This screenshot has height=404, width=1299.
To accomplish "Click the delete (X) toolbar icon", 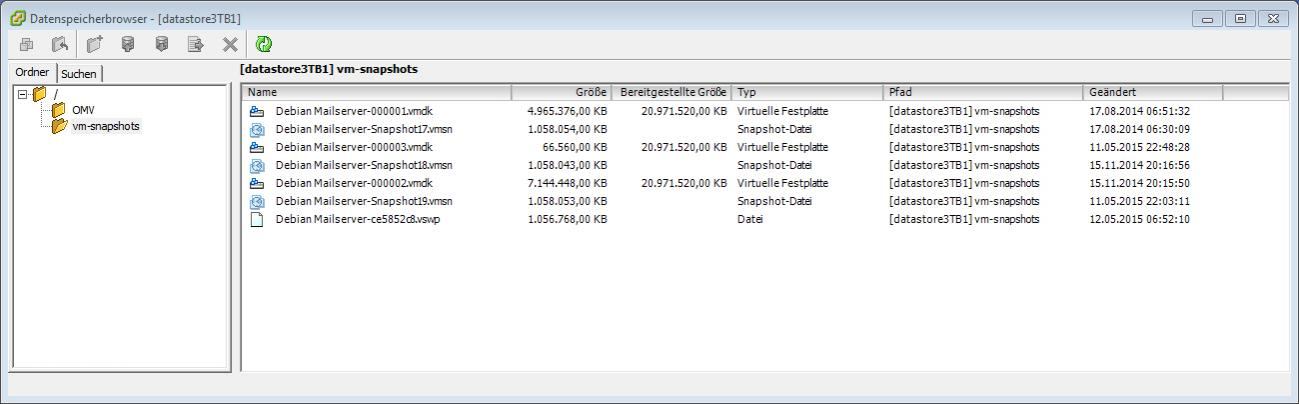I will (x=230, y=44).
